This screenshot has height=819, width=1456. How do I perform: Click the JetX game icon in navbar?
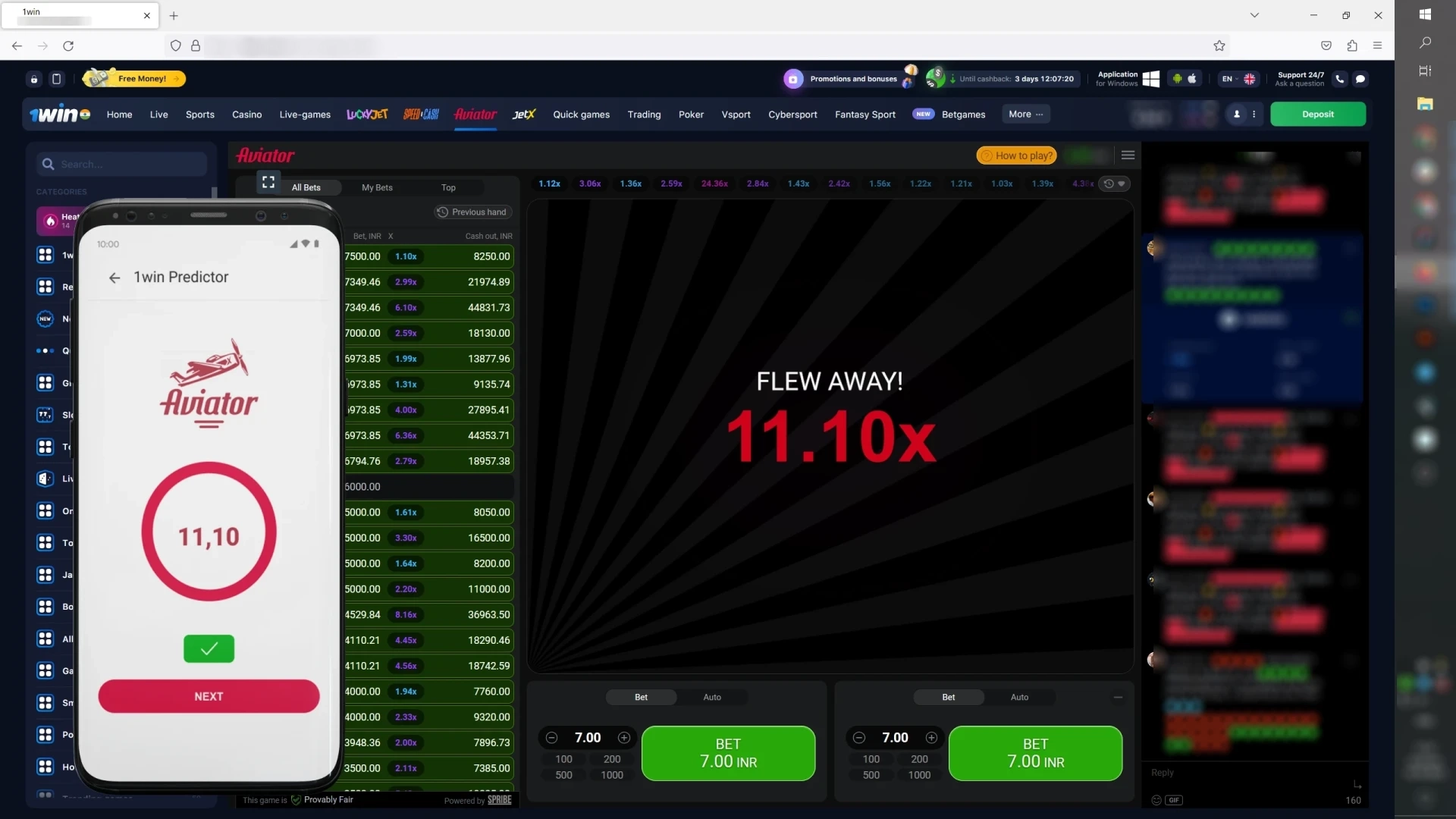(x=524, y=114)
